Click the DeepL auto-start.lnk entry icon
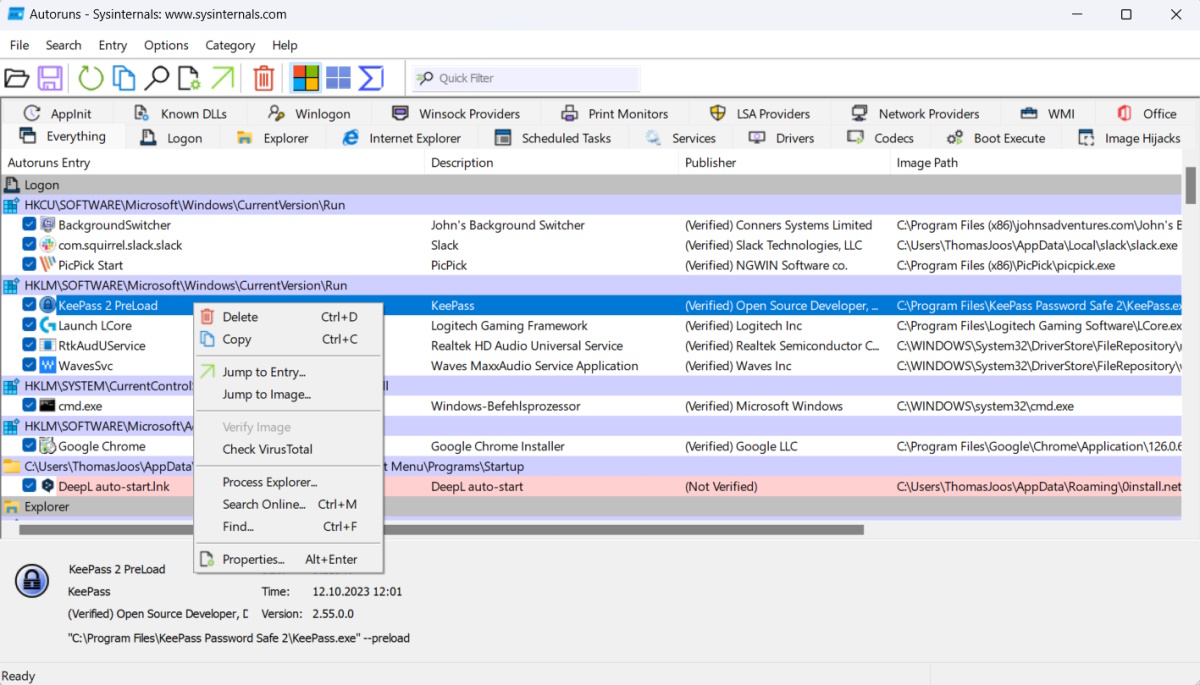The image size is (1200, 685). 48,486
